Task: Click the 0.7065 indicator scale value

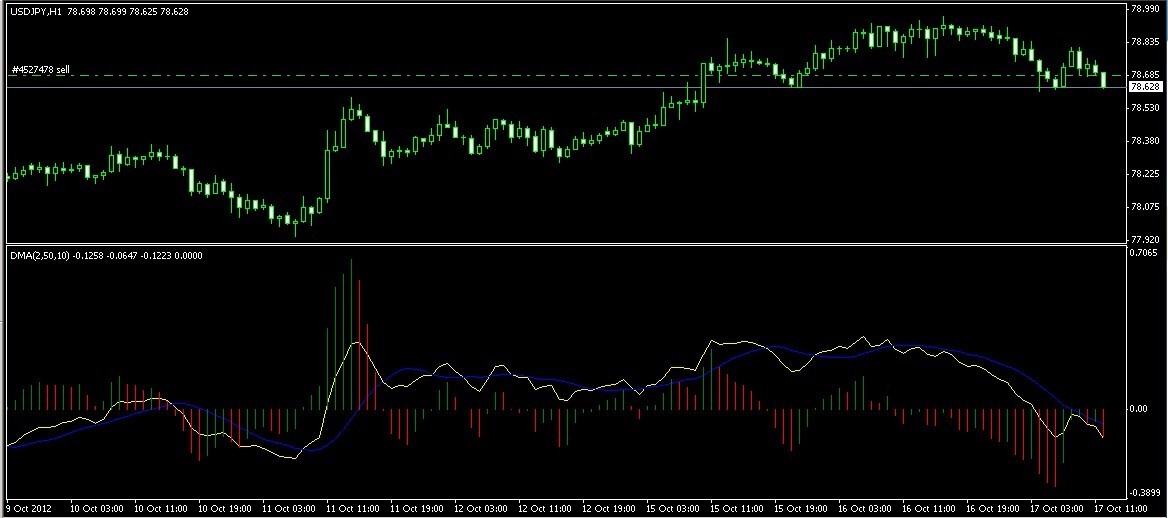Action: pos(1145,253)
